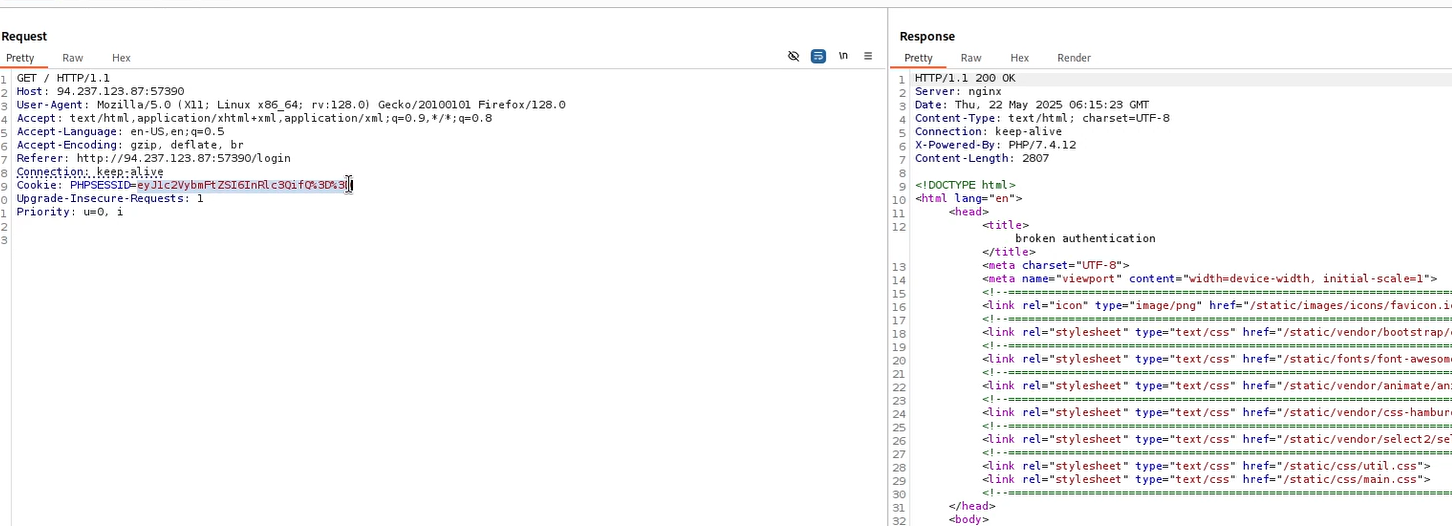Toggle hide non-printable characters eye icon

(794, 57)
